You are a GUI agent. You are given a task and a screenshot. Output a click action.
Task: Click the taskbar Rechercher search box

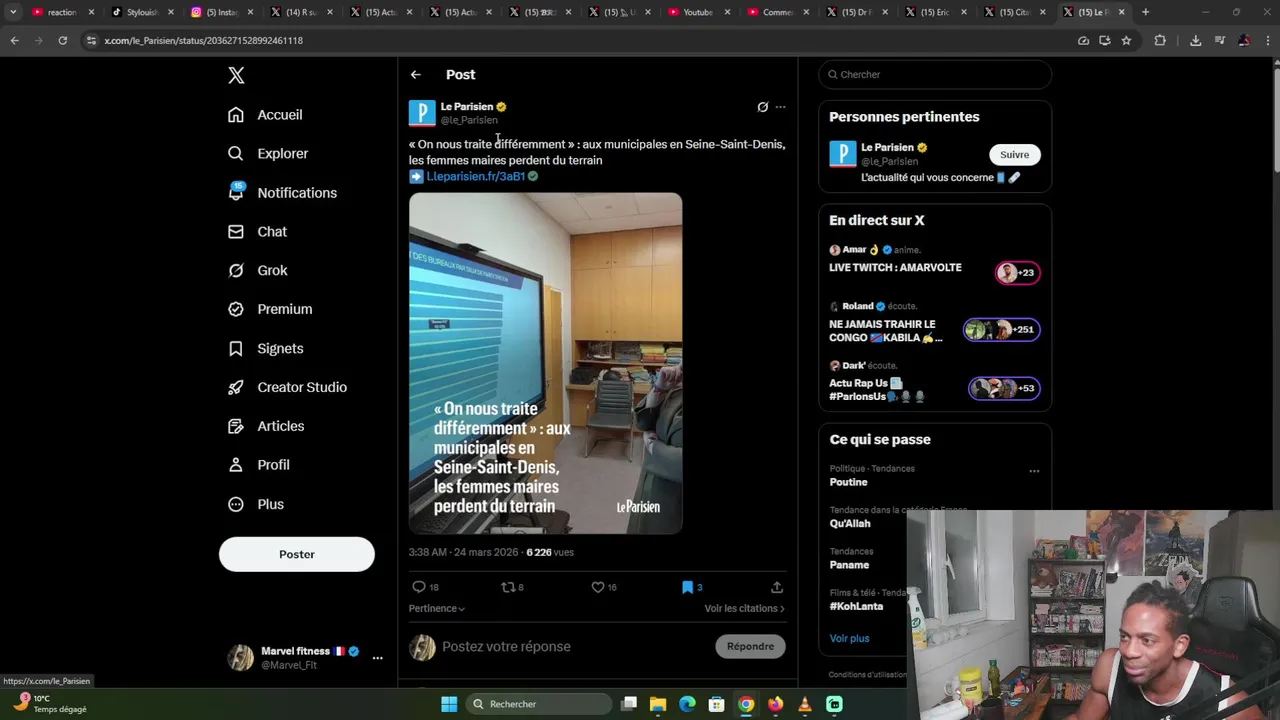tap(539, 705)
